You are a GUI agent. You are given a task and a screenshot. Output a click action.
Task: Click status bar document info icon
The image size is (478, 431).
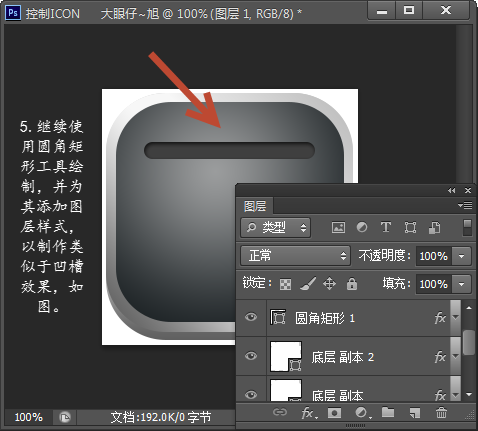pyautogui.click(x=65, y=417)
